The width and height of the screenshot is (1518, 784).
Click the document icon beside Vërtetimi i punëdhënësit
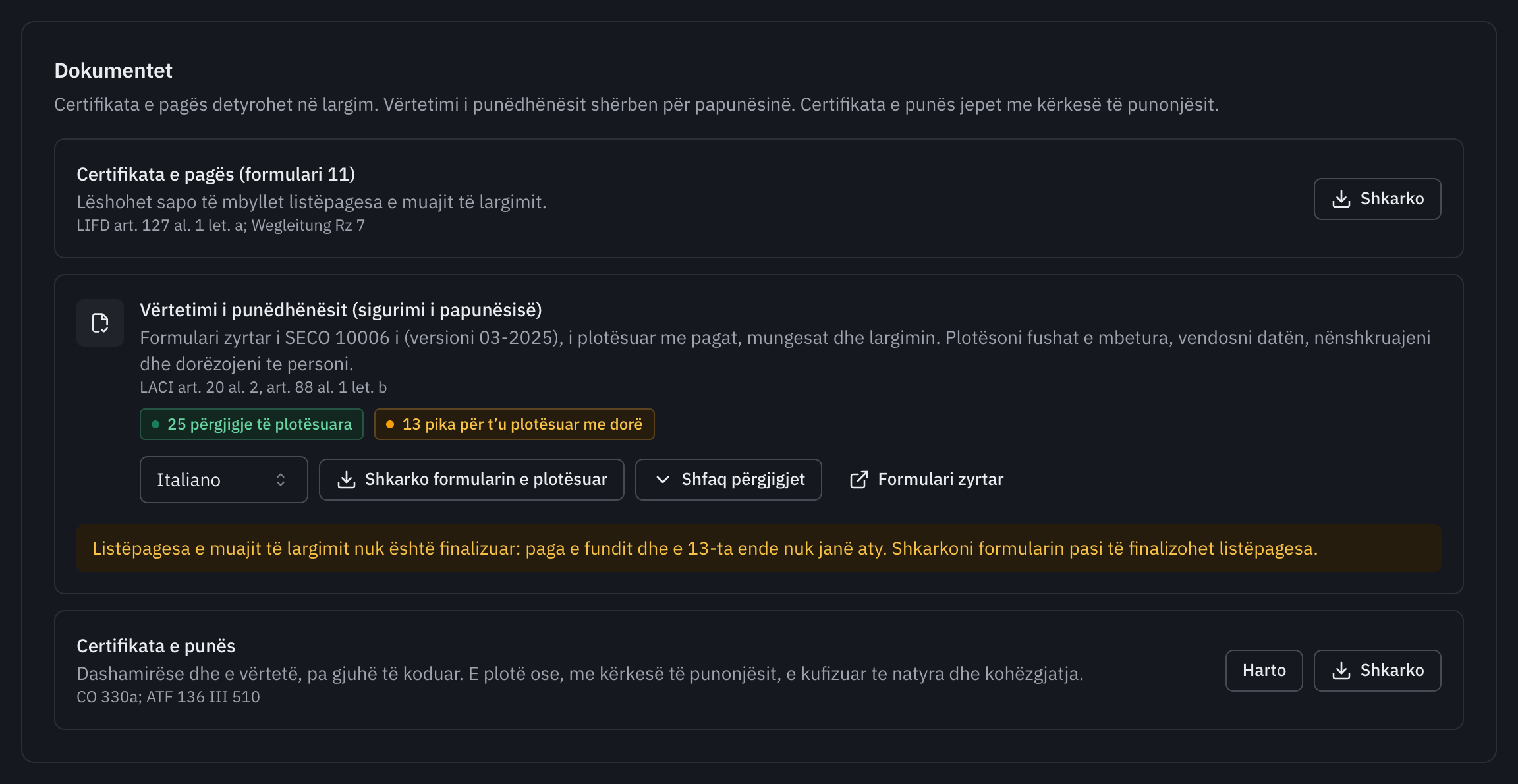click(100, 323)
